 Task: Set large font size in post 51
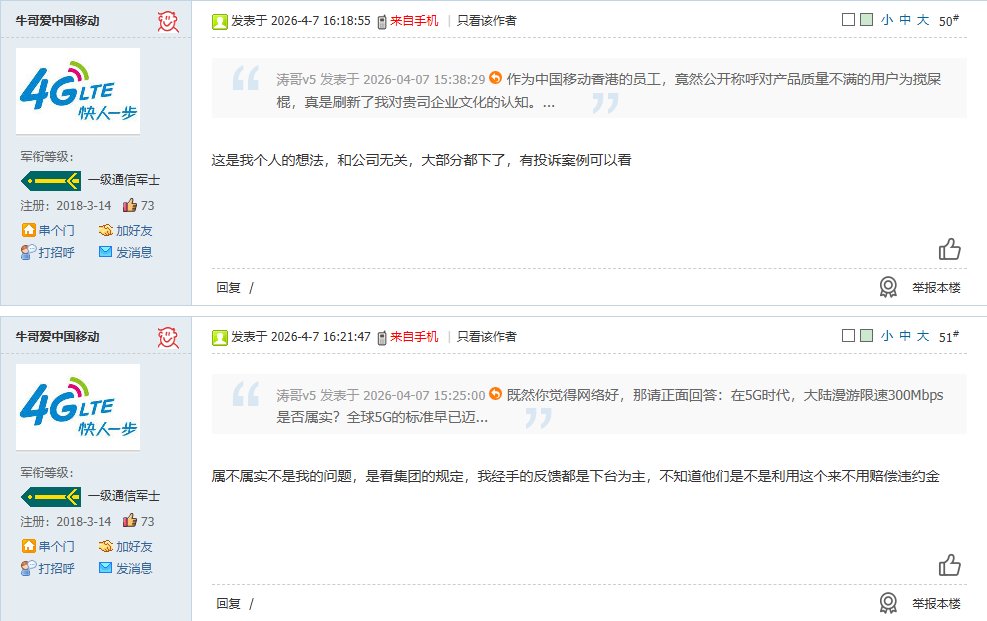point(923,336)
